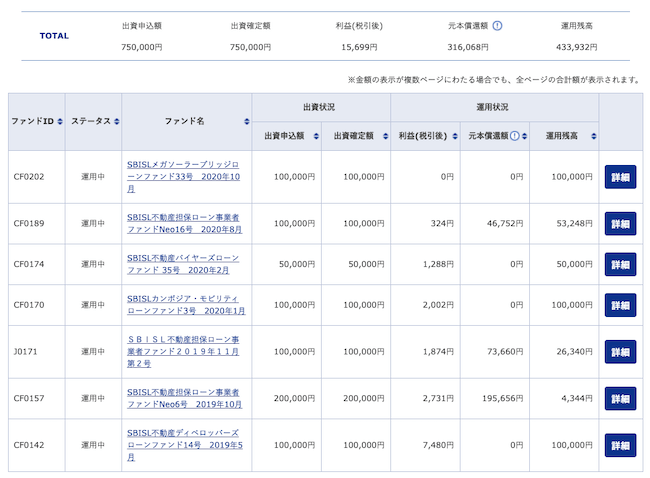
Task: Open SBISL不動産担保ローン事業者ファンドNeo16号 link
Action: (184, 223)
